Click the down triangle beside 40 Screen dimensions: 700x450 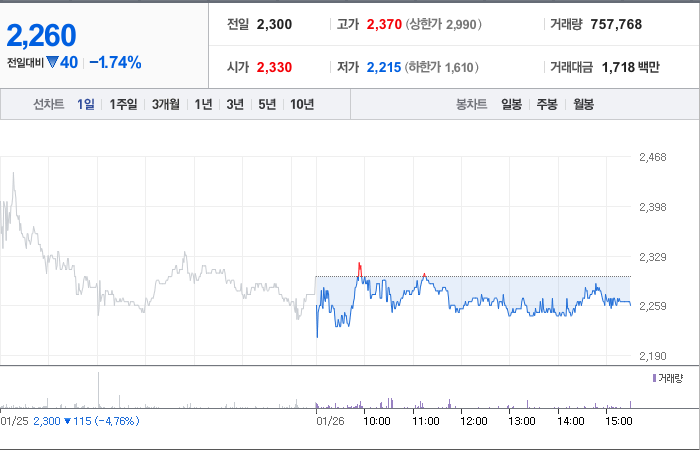52,62
